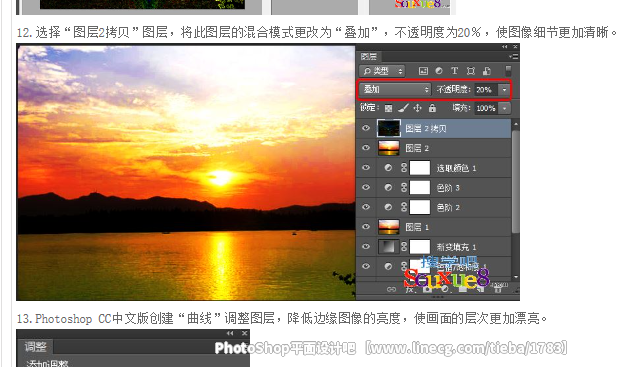The height and width of the screenshot is (367, 623).
Task: Click the 色阶 3 layer name
Action: (448, 187)
